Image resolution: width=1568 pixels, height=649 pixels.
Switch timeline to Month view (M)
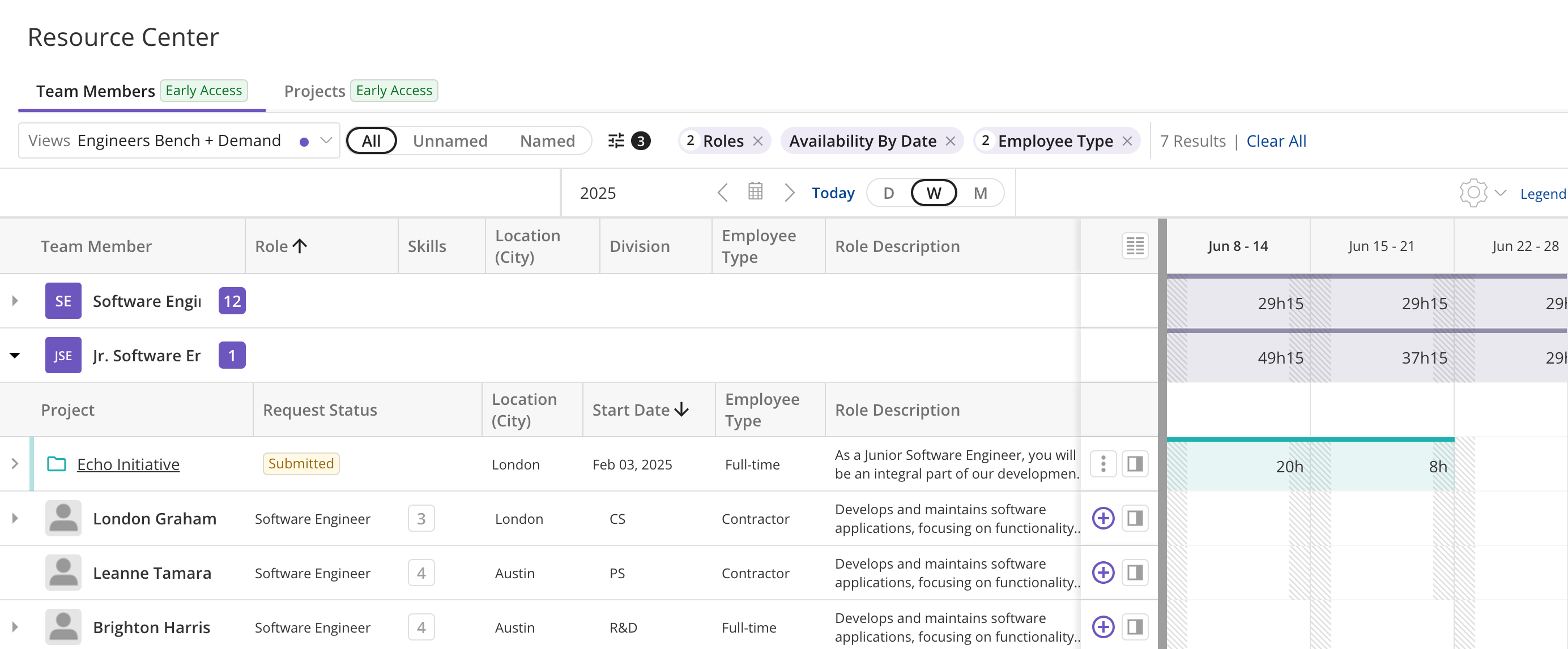point(980,193)
